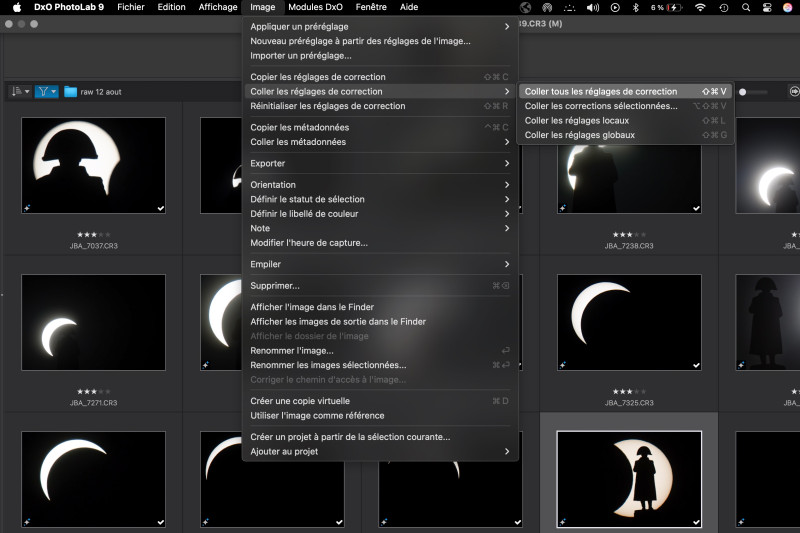This screenshot has width=800, height=533.
Task: Expand the Orientation submenu
Action: point(380,185)
